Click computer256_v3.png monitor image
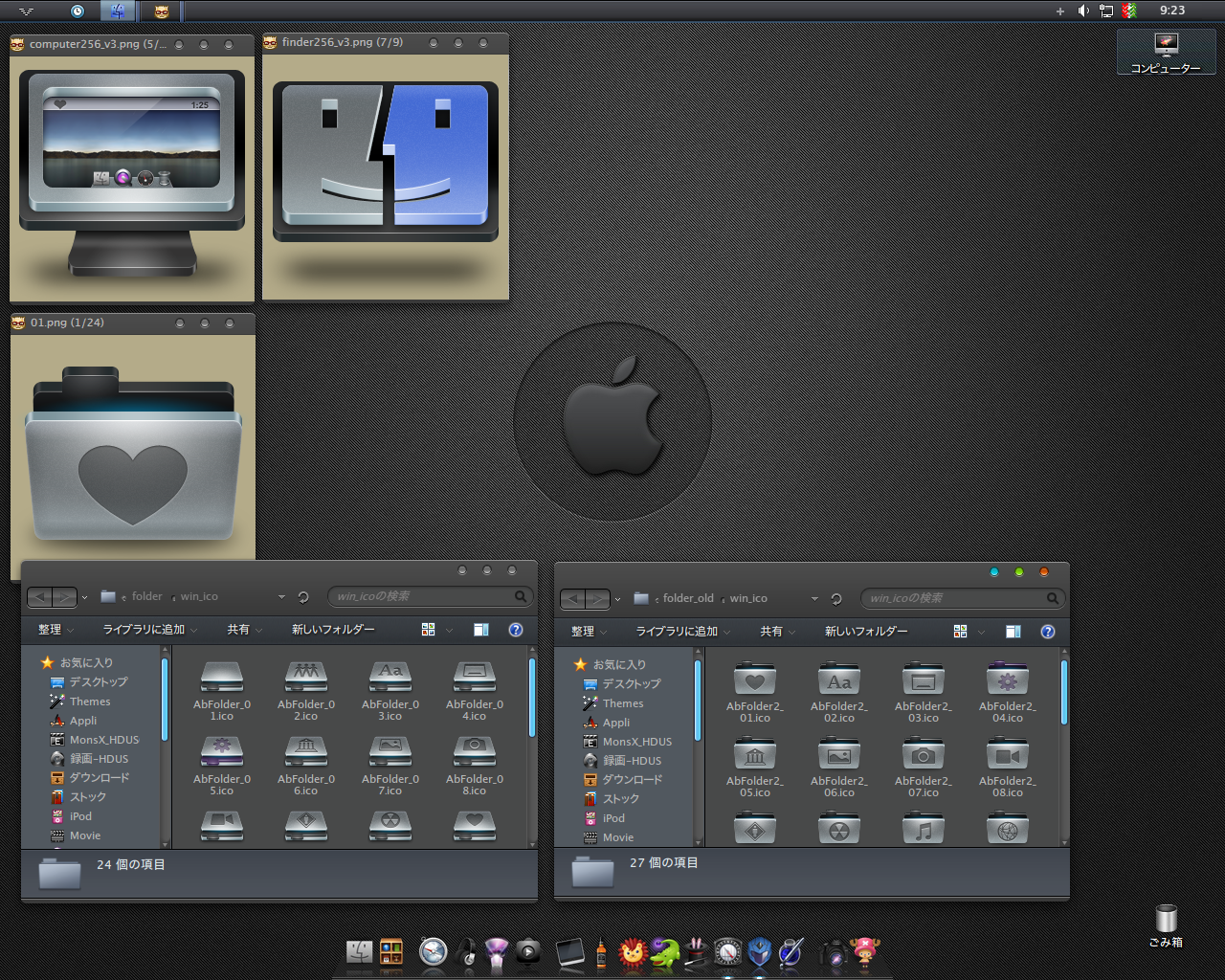Viewport: 1225px width, 980px height. [132, 179]
